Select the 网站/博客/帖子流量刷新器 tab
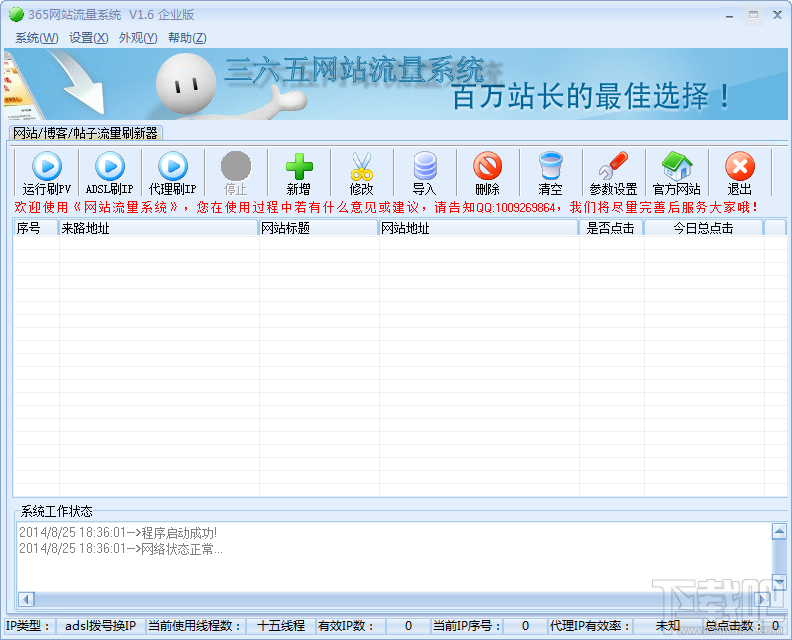Image resolution: width=792 pixels, height=640 pixels. [85, 133]
